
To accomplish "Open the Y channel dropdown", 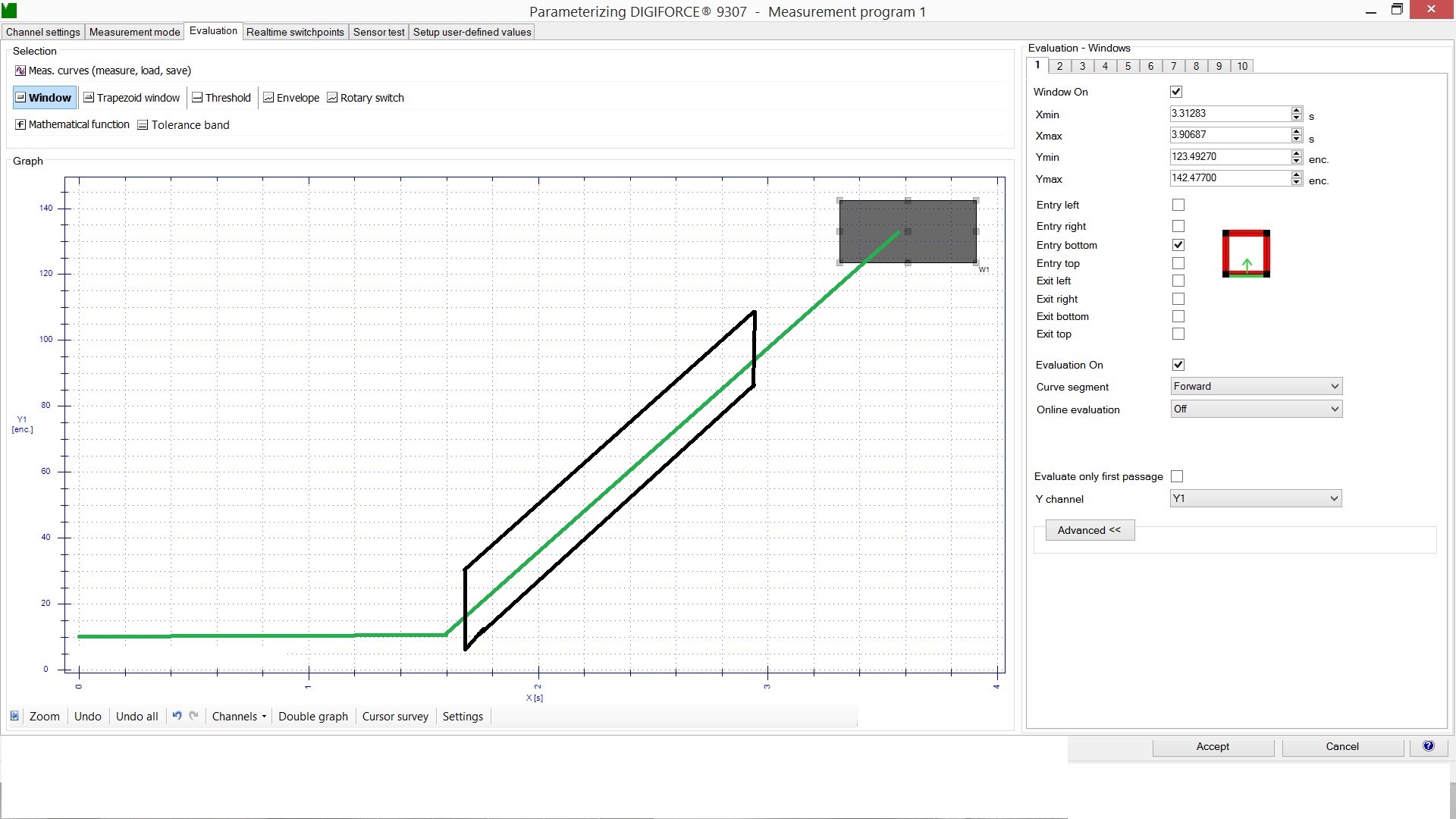I will click(x=1255, y=499).
